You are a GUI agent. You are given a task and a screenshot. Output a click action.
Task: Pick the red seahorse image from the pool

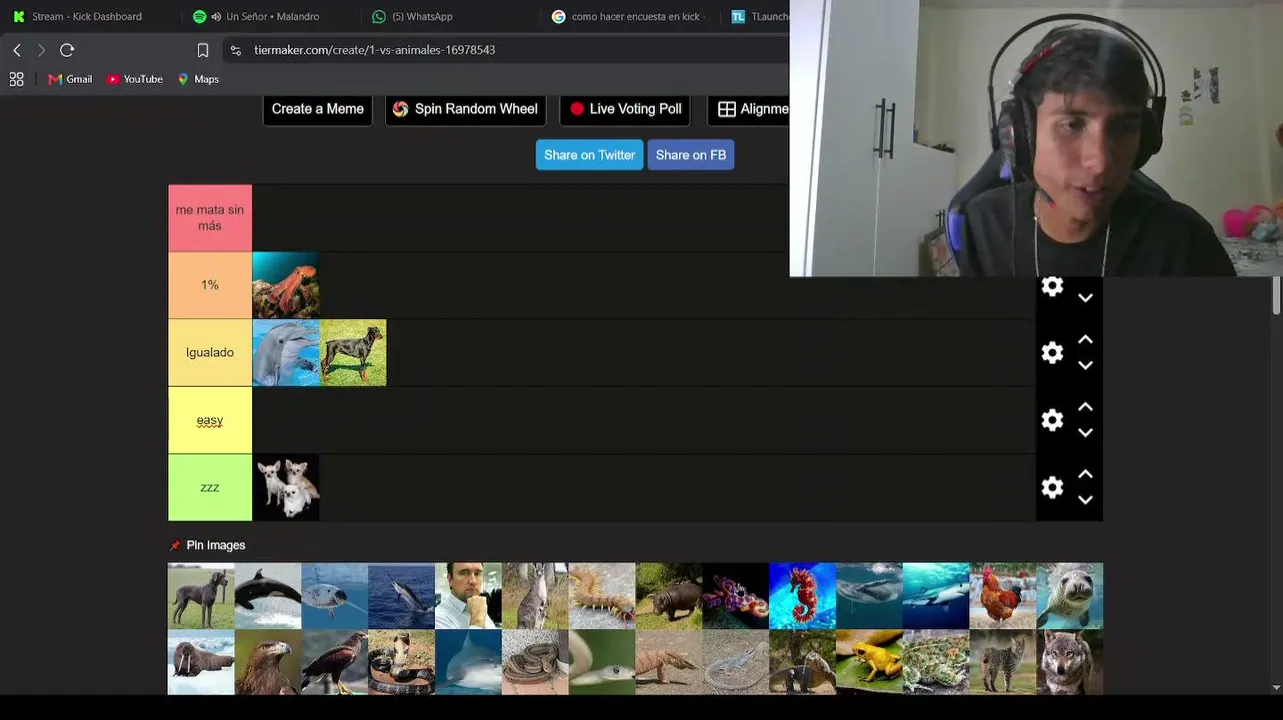pyautogui.click(x=802, y=596)
